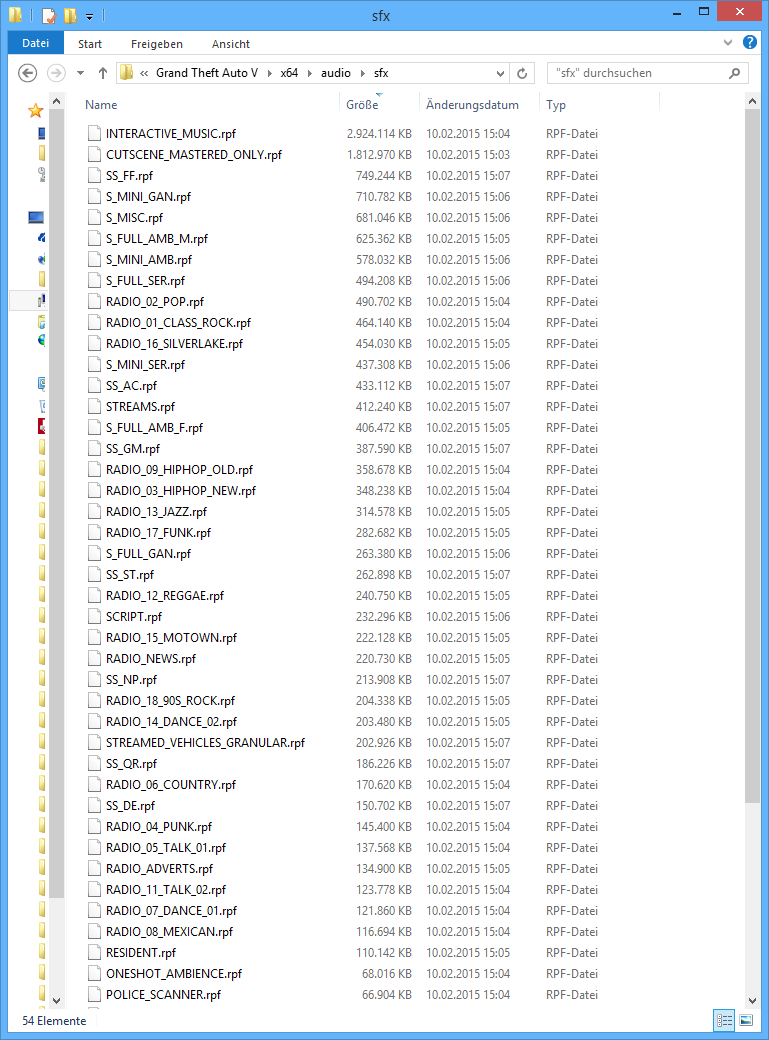Select file S_MINI_GAN.rpf

pos(149,197)
